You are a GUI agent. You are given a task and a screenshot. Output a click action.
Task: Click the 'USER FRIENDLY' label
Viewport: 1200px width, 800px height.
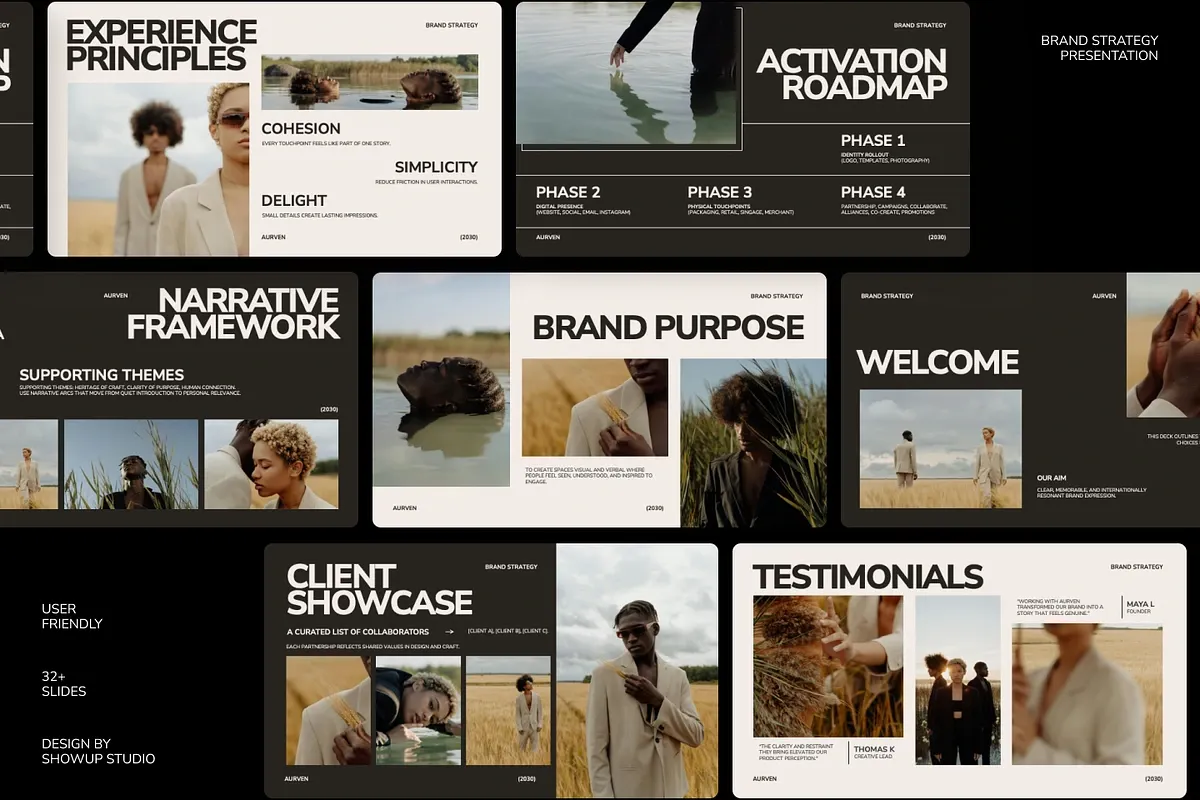72,616
